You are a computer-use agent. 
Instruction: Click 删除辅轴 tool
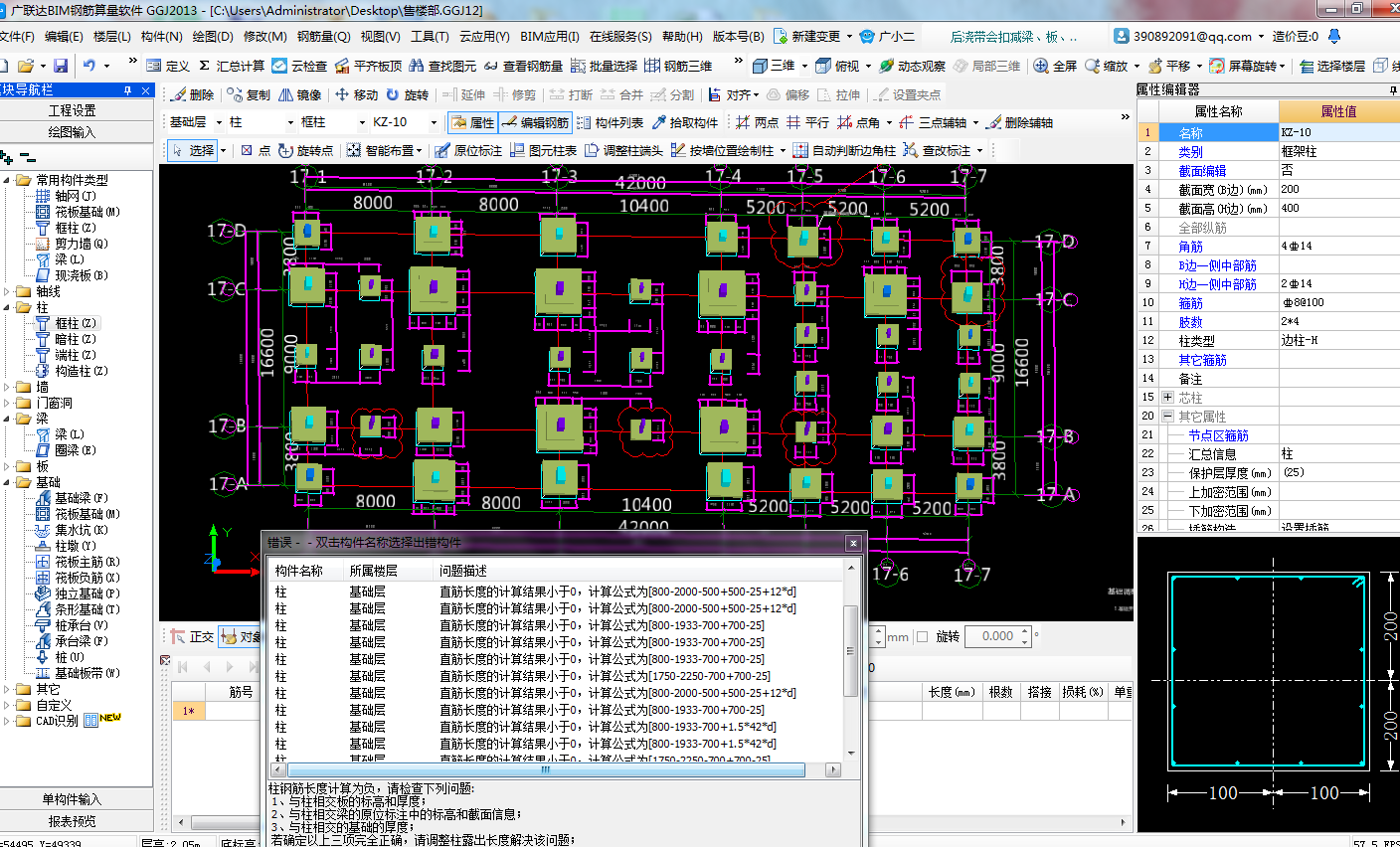[x=1020, y=122]
